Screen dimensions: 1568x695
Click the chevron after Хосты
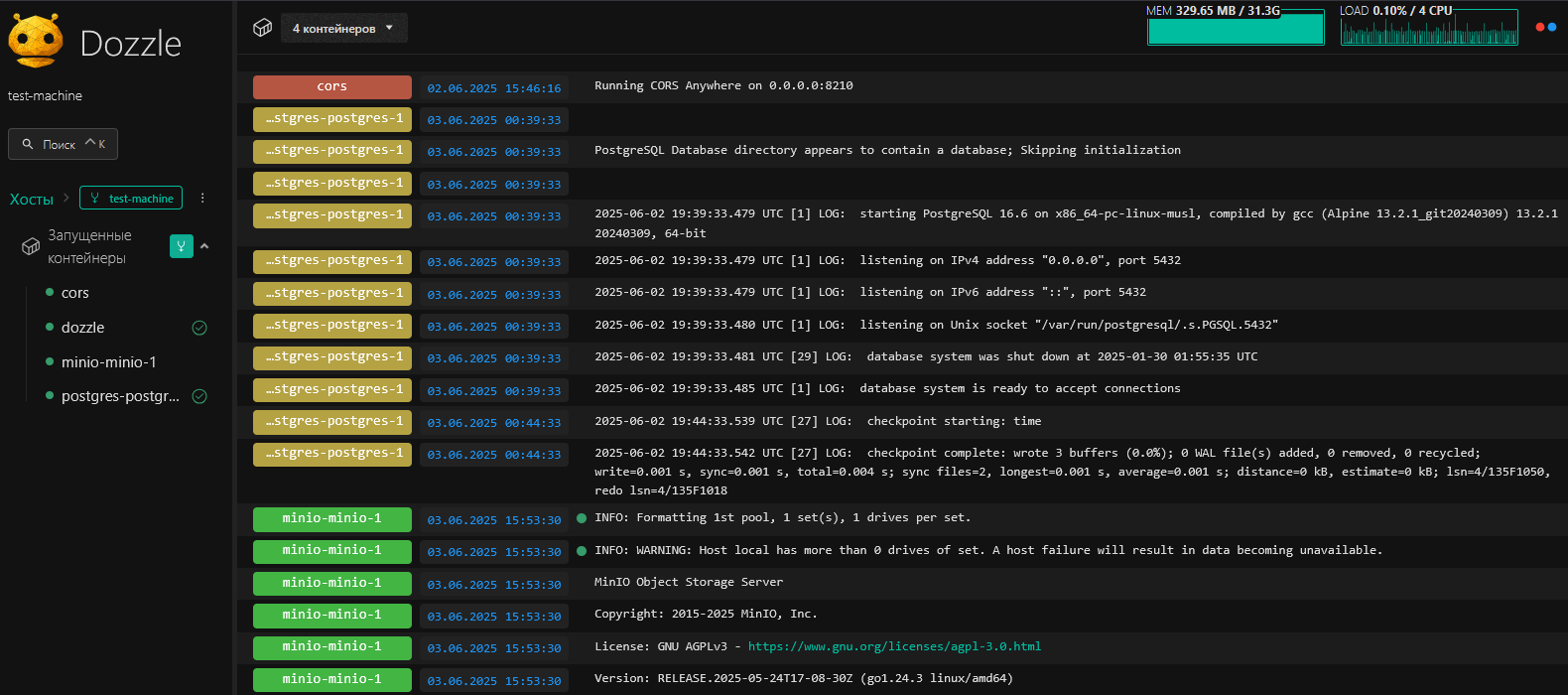pos(66,198)
